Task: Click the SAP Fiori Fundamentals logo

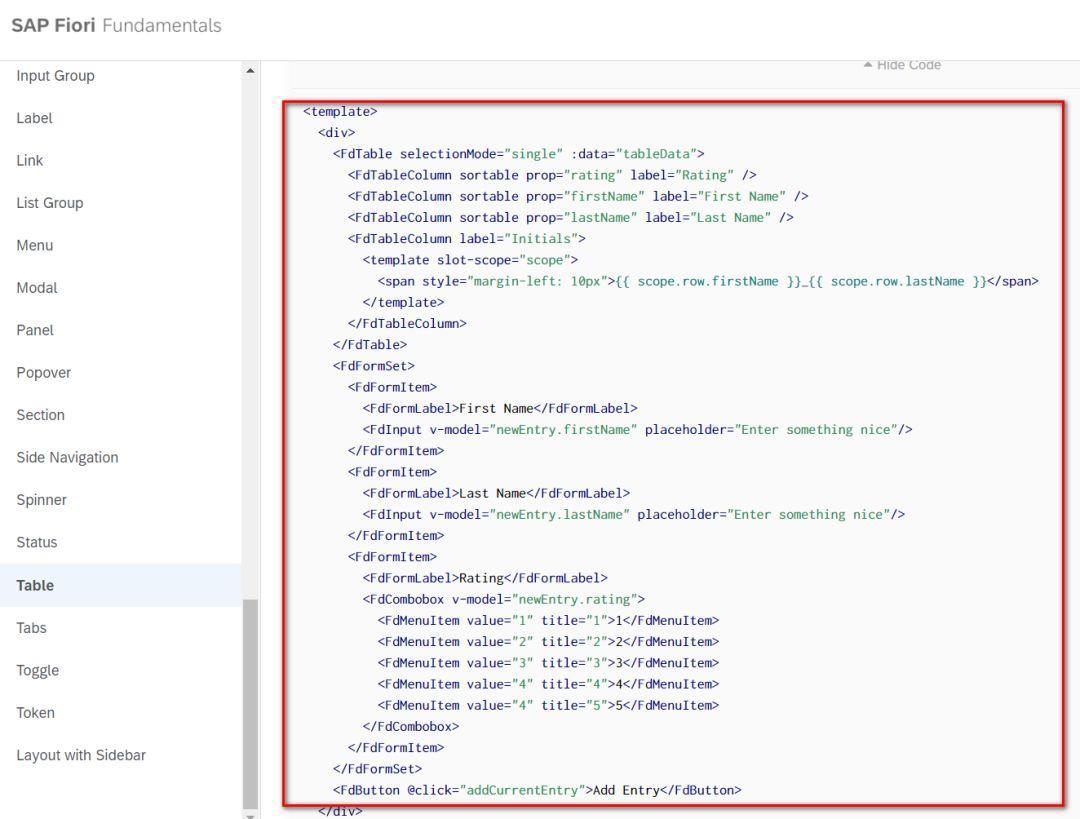Action: (116, 25)
